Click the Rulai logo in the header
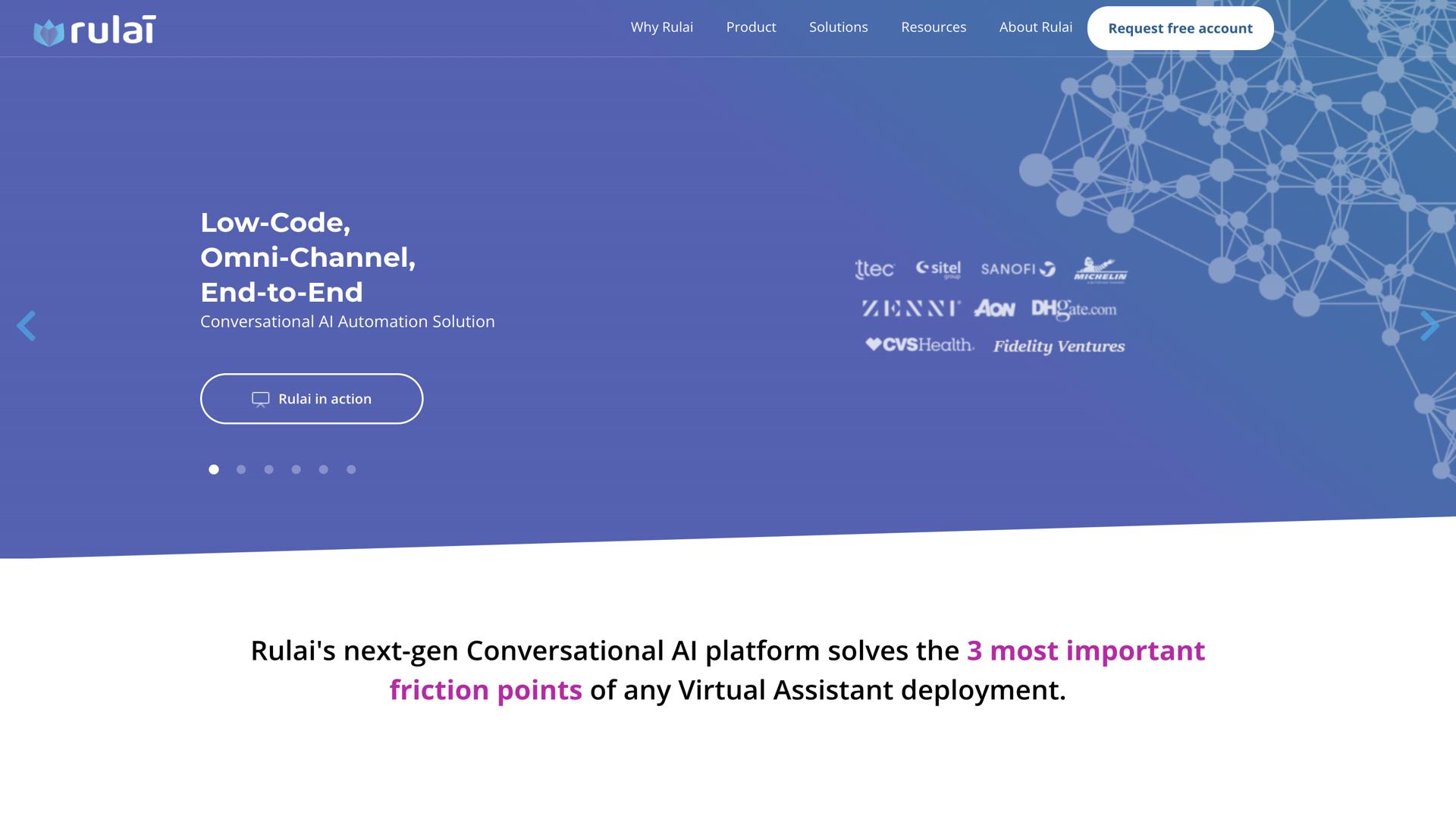 95,31
